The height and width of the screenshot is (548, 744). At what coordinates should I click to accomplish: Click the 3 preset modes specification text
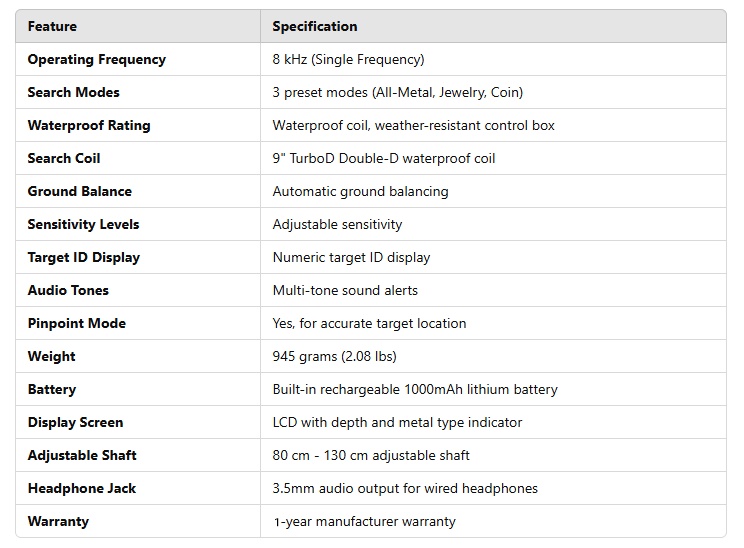coord(398,92)
